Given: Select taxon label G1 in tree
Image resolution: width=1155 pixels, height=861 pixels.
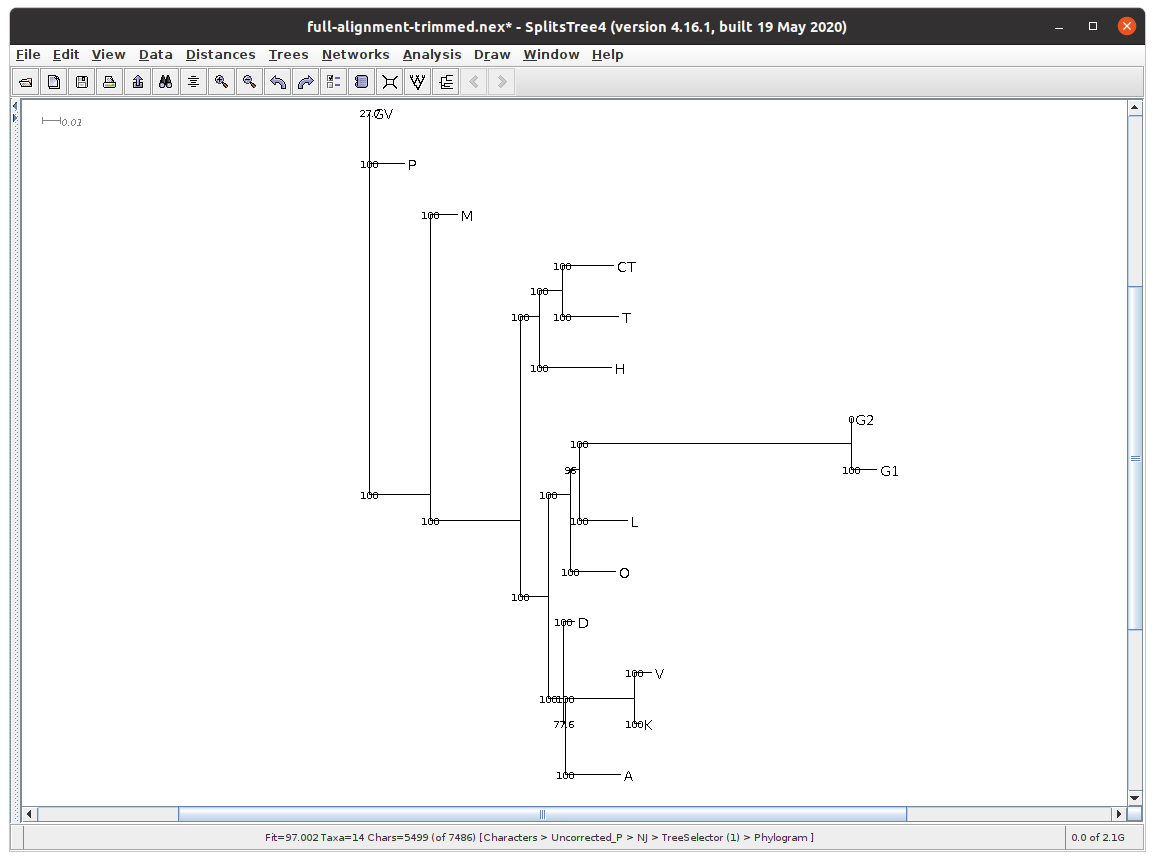Looking at the screenshot, I should 889,471.
